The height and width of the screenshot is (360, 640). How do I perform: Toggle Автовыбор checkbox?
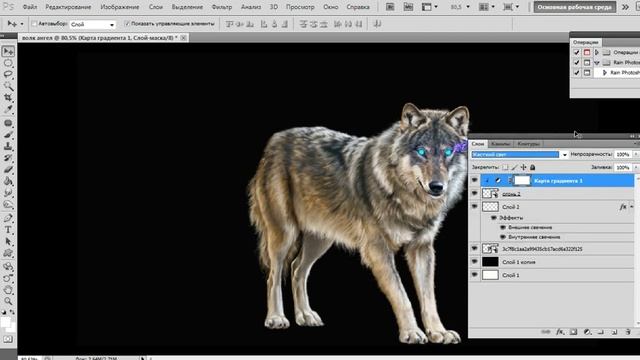pos(34,24)
